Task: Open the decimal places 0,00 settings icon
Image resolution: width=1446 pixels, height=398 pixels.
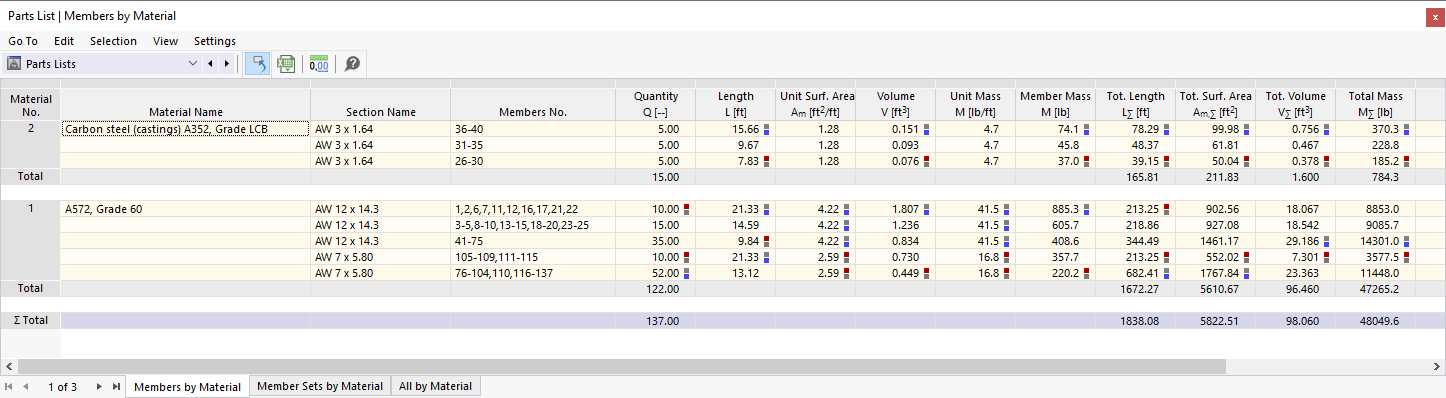Action: [x=320, y=63]
